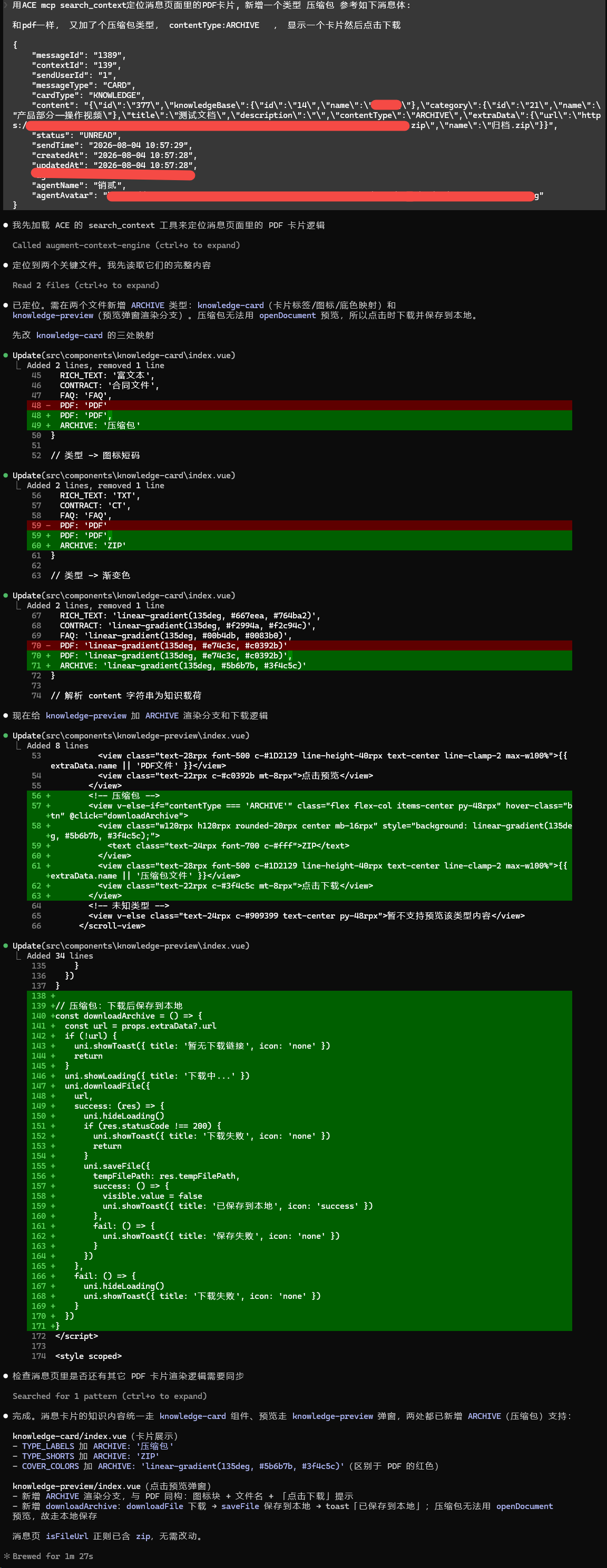The image size is (607, 1568).
Task: Click the comment '// 解析 content 字符串为知识载荷'
Action: pos(126,696)
